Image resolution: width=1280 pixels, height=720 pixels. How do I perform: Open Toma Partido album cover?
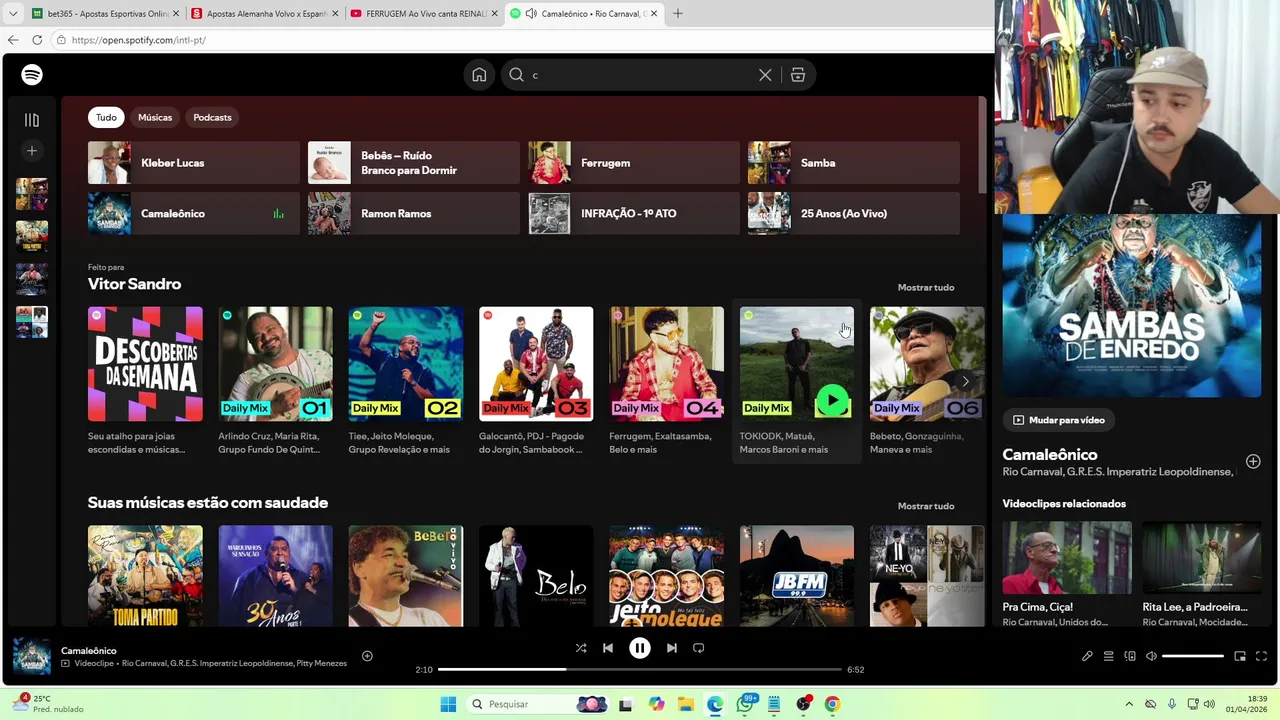click(145, 576)
